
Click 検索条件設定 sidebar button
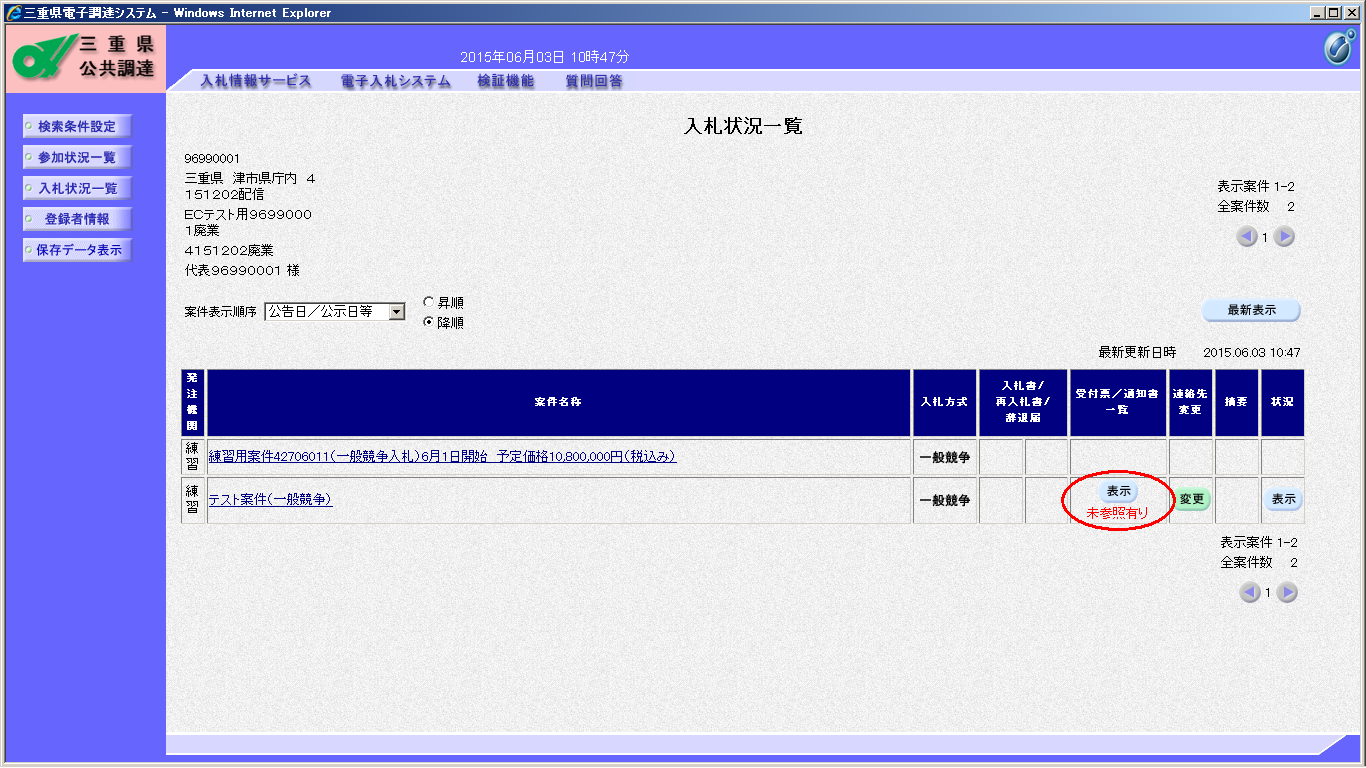[x=77, y=126]
